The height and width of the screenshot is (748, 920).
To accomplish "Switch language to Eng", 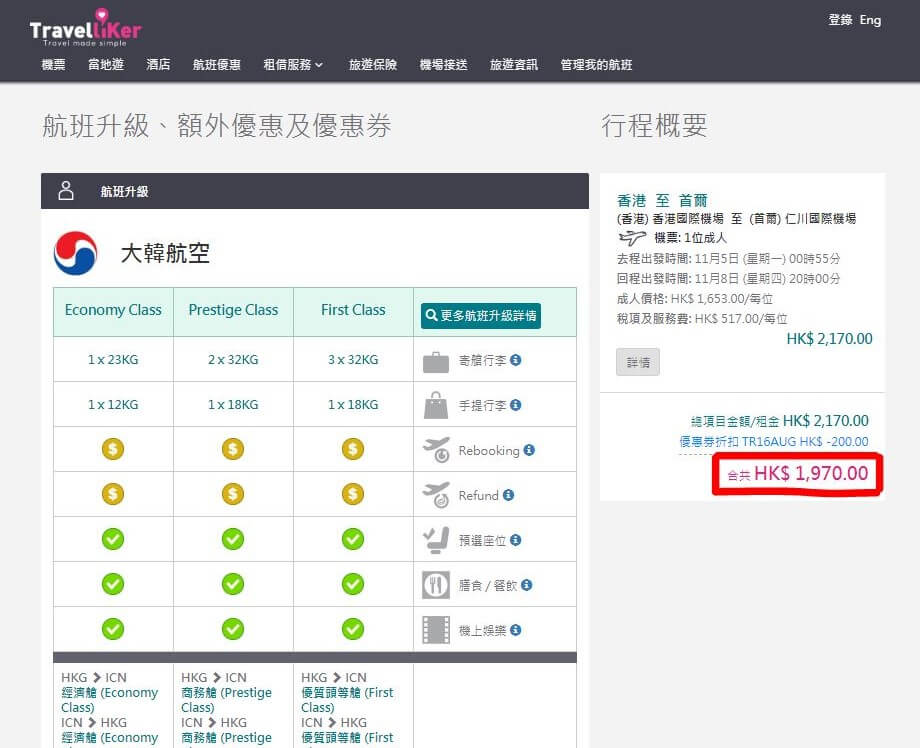I will click(x=870, y=20).
